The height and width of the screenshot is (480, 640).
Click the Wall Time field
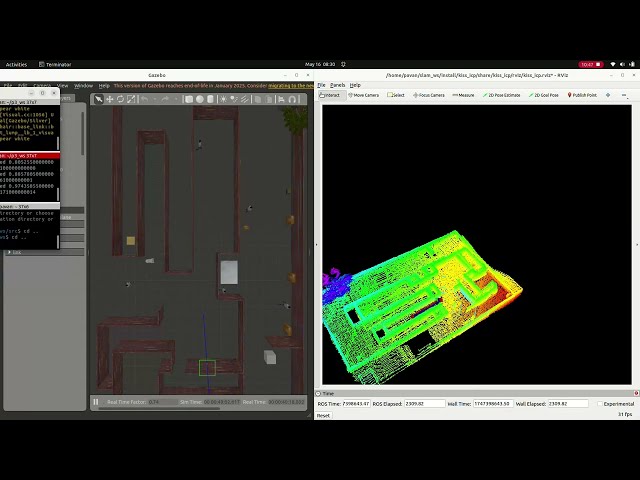[x=493, y=404]
